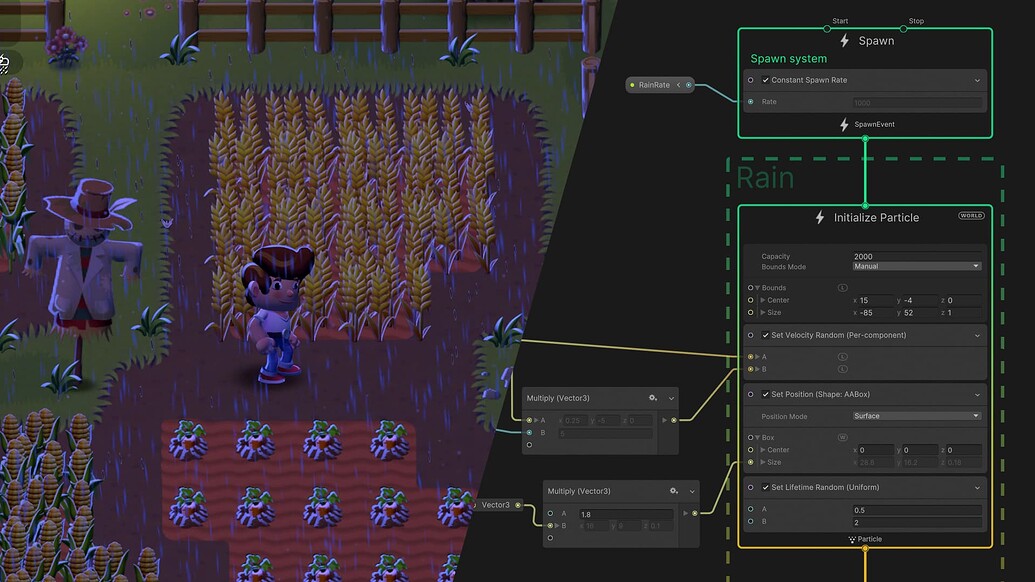Click the lightning bolt icon in the Spawn header

point(845,41)
